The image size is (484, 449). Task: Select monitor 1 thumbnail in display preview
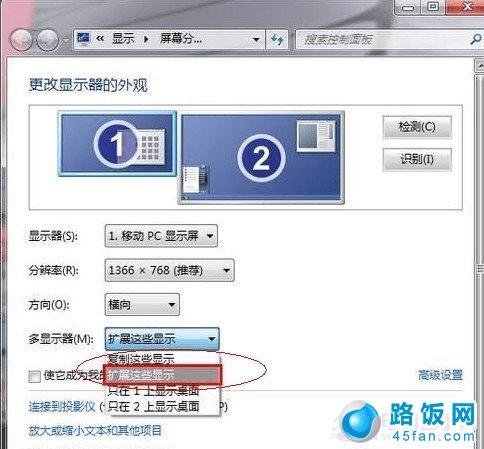point(117,143)
